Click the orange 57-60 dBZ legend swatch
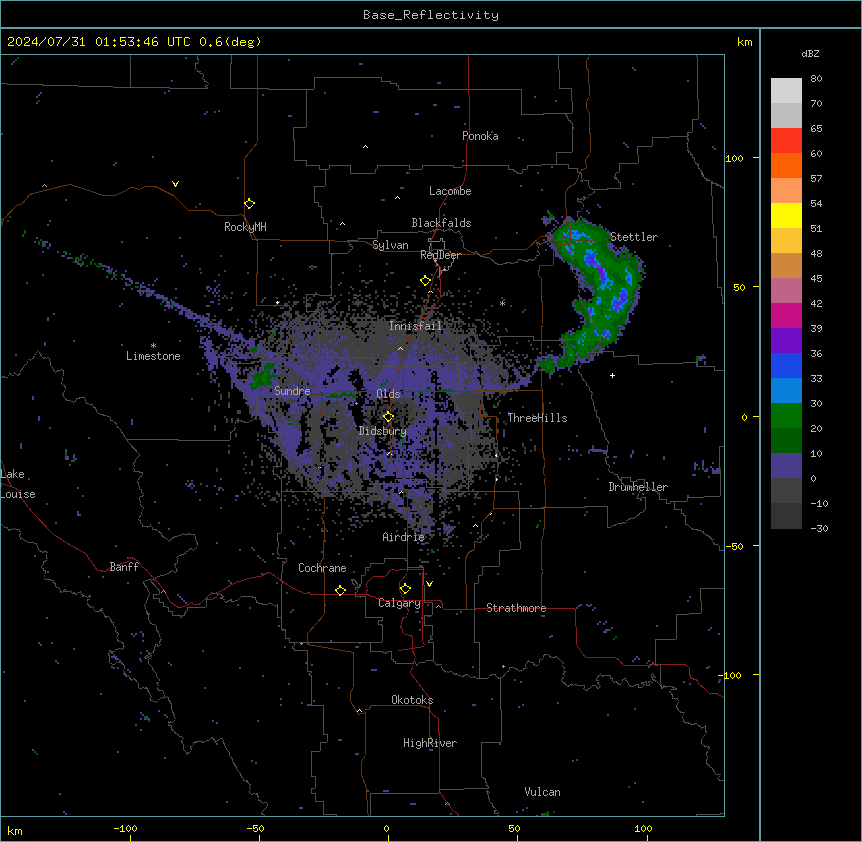Viewport: 862px width, 842px height. tap(786, 165)
